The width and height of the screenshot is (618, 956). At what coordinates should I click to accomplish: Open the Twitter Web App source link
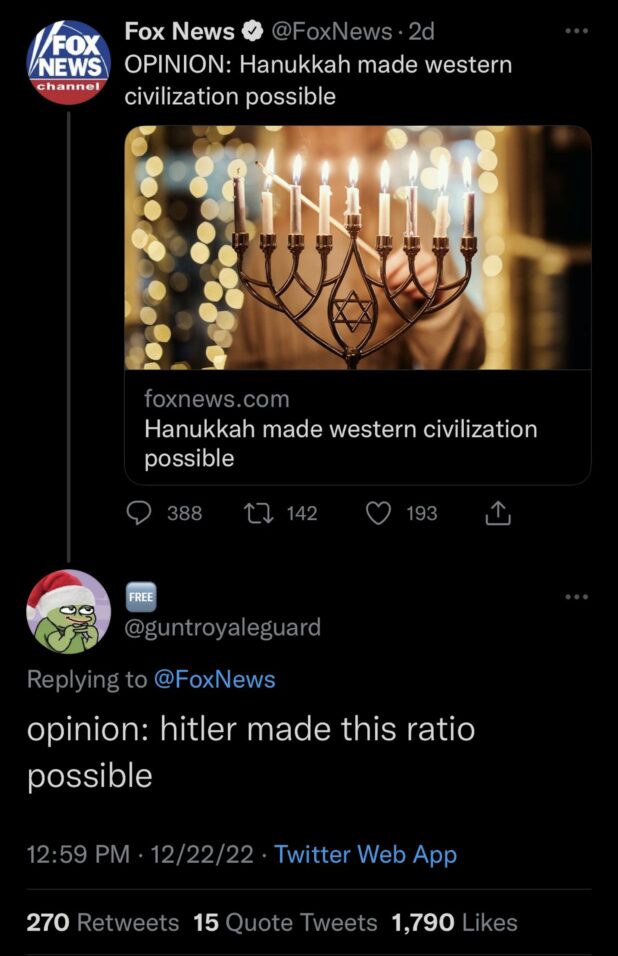point(365,854)
